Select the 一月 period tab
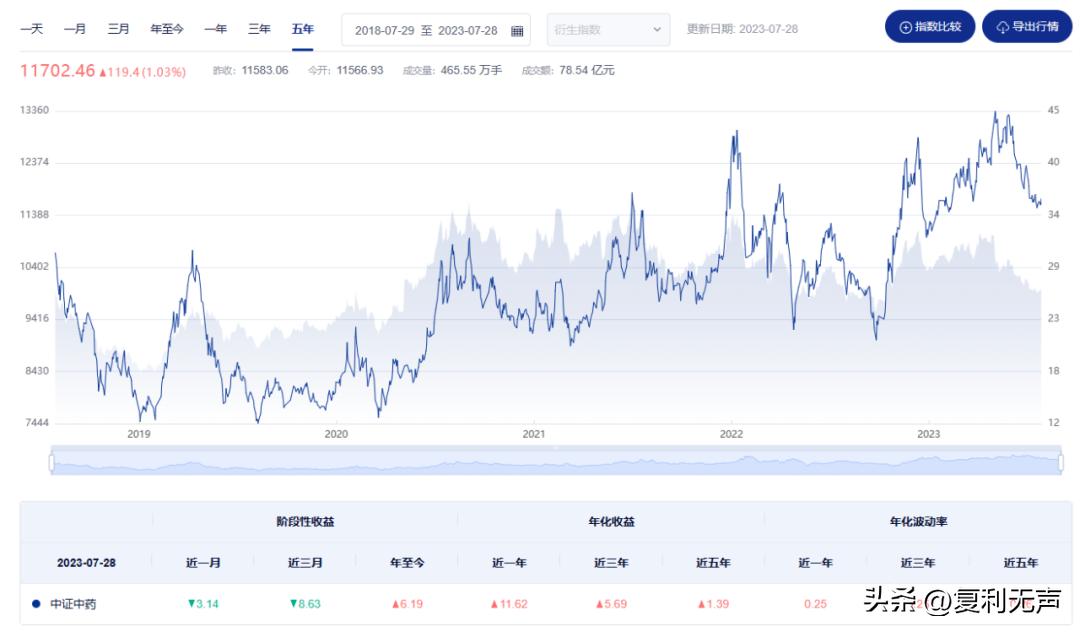Screen dimensions: 1080x632 [x=74, y=30]
